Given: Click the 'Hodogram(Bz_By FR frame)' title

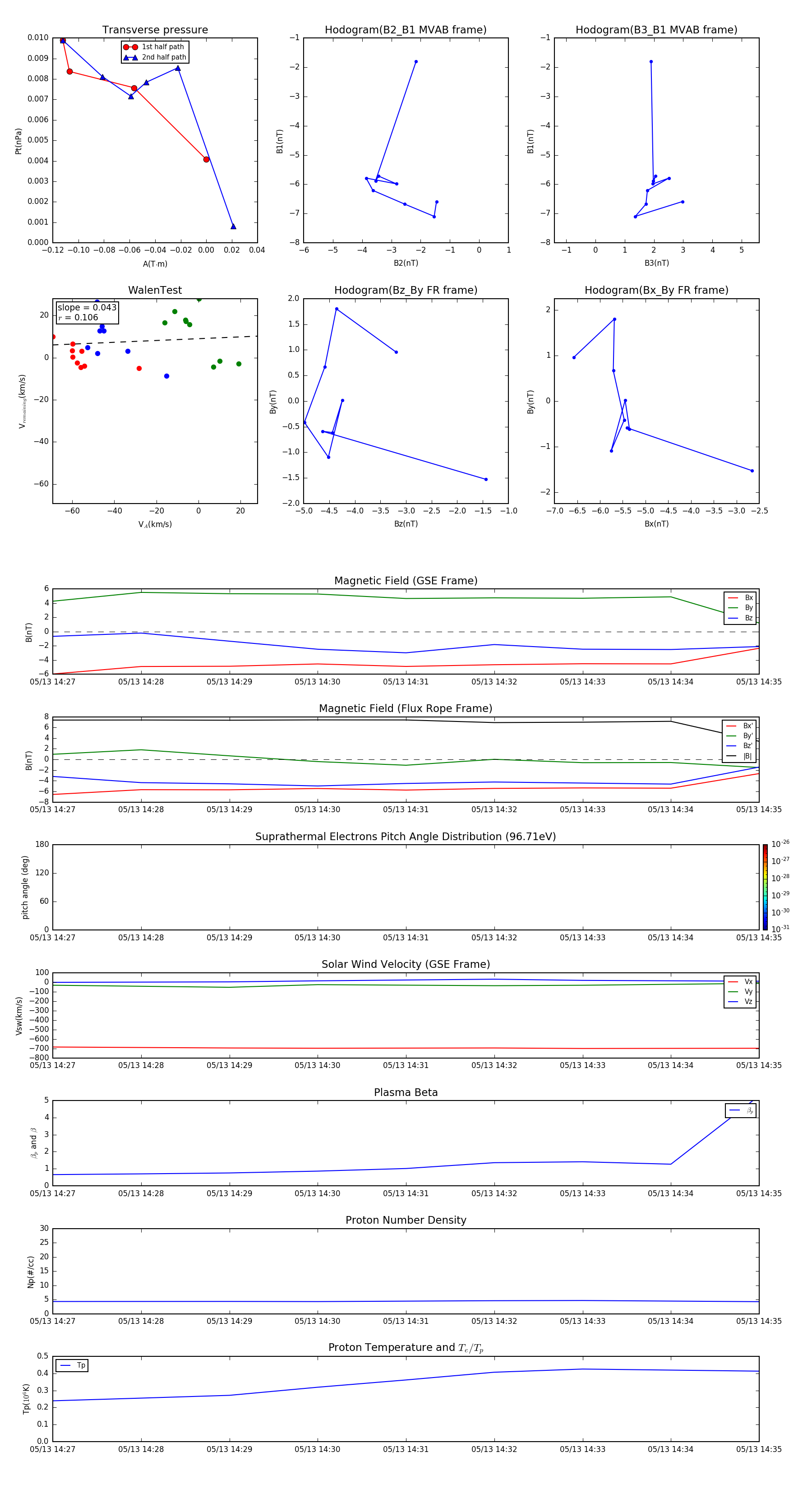Looking at the screenshot, I should tap(406, 290).
